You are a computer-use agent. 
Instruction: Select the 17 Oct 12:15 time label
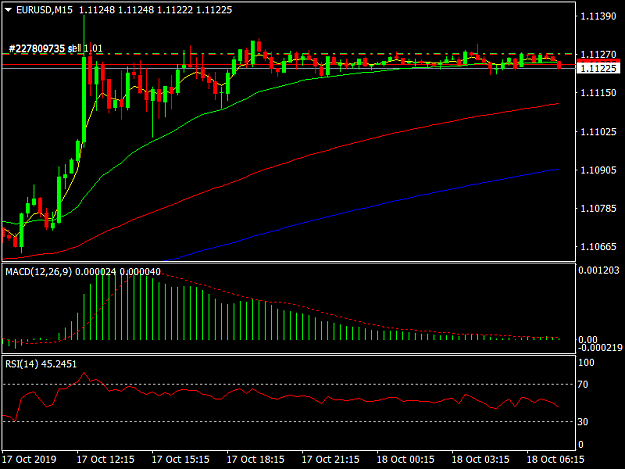[x=105, y=459]
